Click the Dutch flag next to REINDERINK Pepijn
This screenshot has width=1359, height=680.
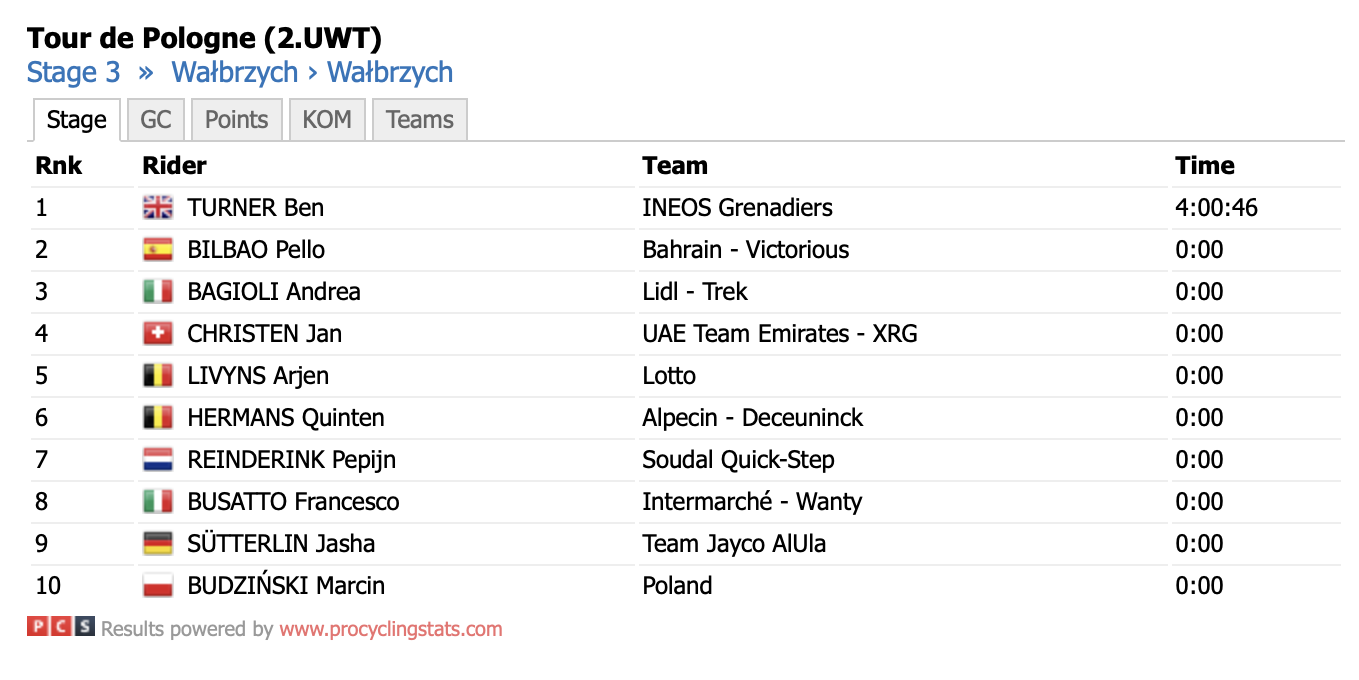click(158, 460)
